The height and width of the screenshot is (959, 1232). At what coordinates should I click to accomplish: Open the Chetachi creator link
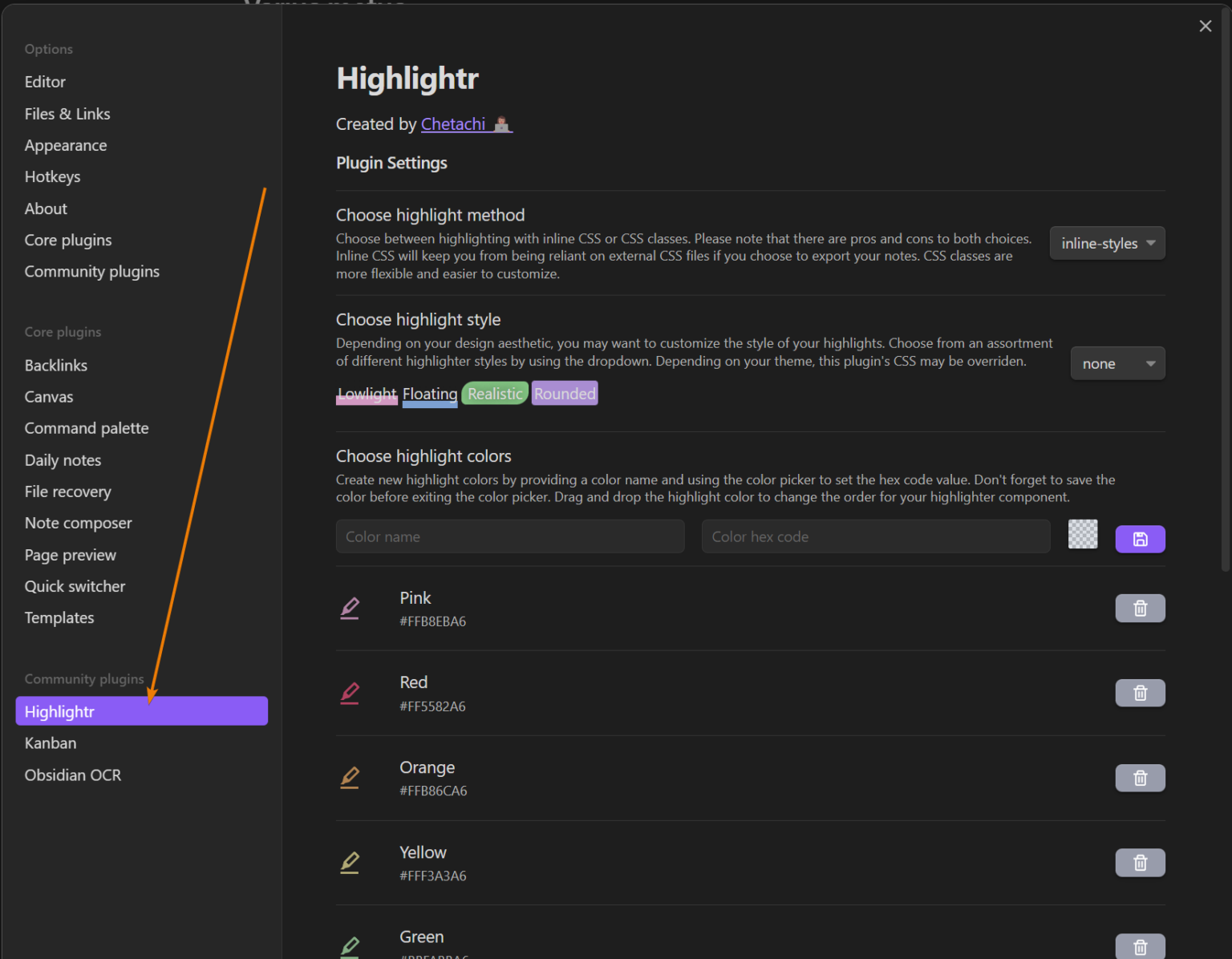click(x=453, y=124)
